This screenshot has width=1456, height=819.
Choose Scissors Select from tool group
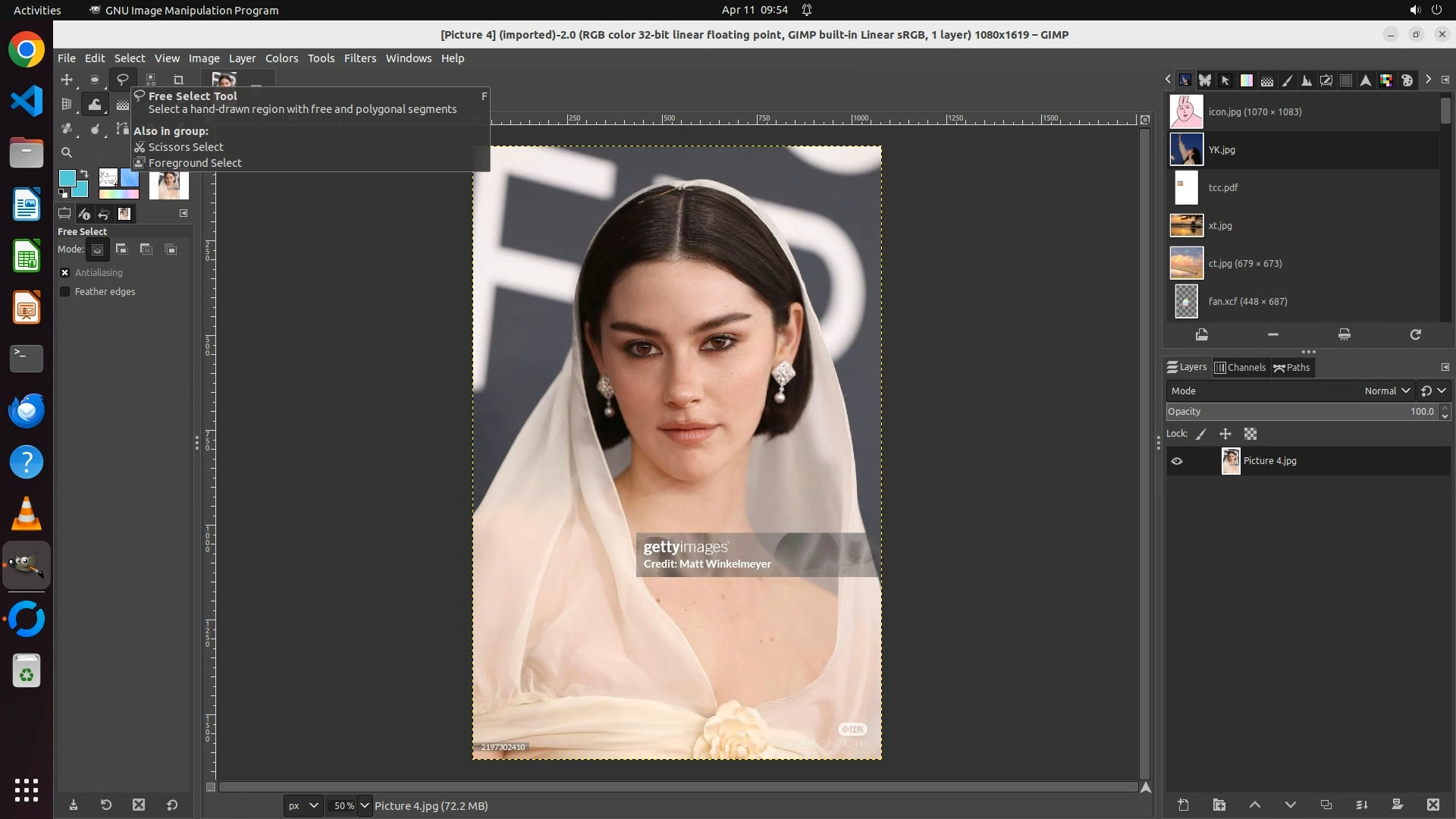(186, 147)
